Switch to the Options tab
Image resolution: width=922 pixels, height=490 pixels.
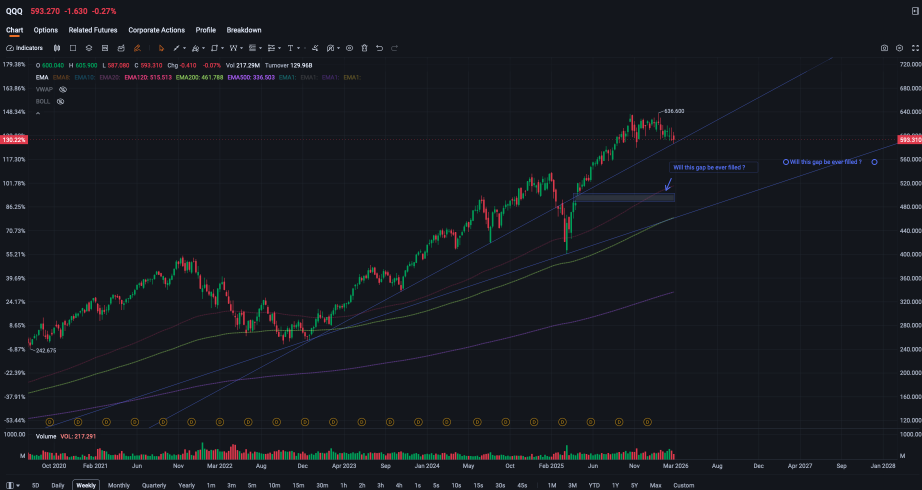(46, 30)
